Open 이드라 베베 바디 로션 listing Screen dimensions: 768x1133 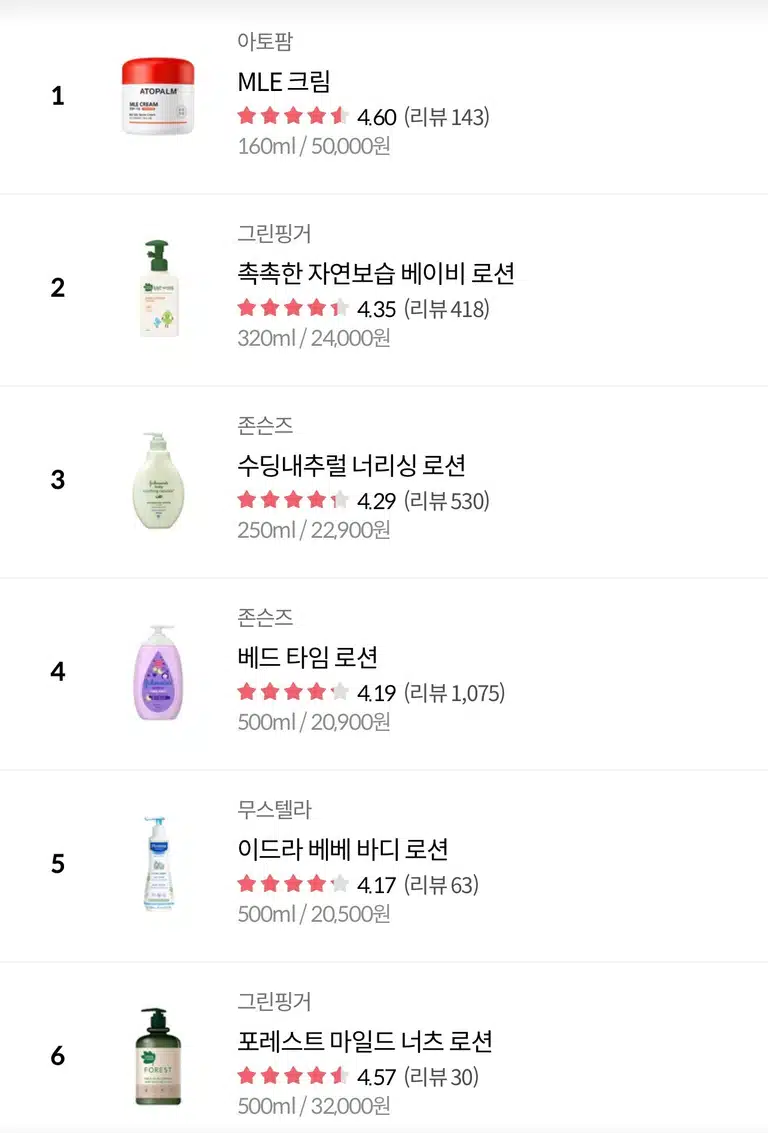point(343,849)
